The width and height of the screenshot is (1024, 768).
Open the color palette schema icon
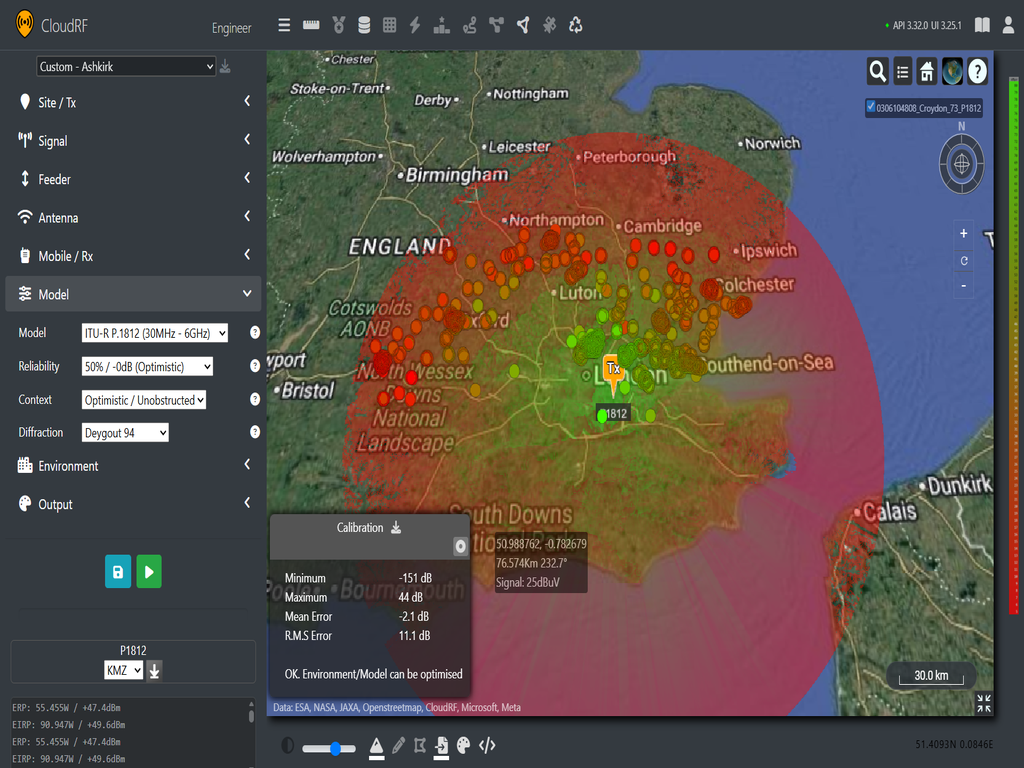462,746
